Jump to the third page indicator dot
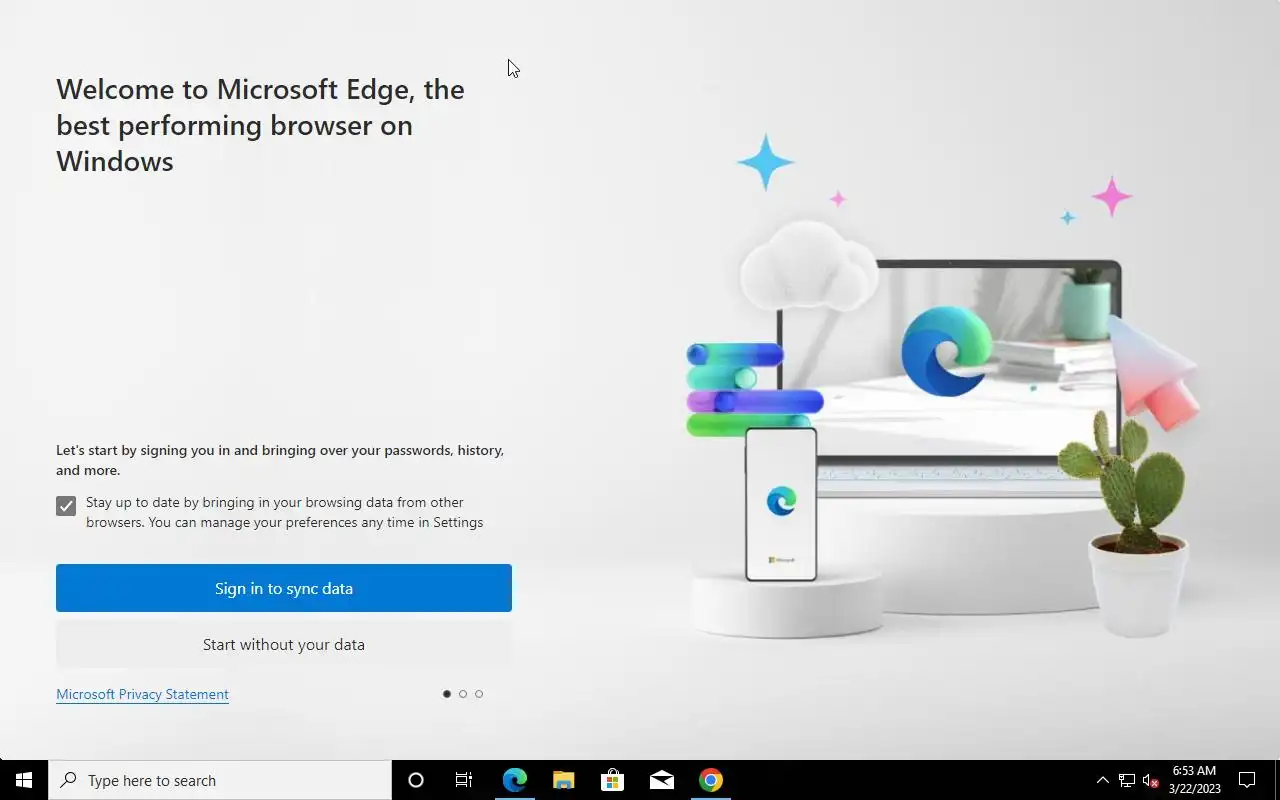Viewport: 1280px width, 800px height. pos(479,694)
